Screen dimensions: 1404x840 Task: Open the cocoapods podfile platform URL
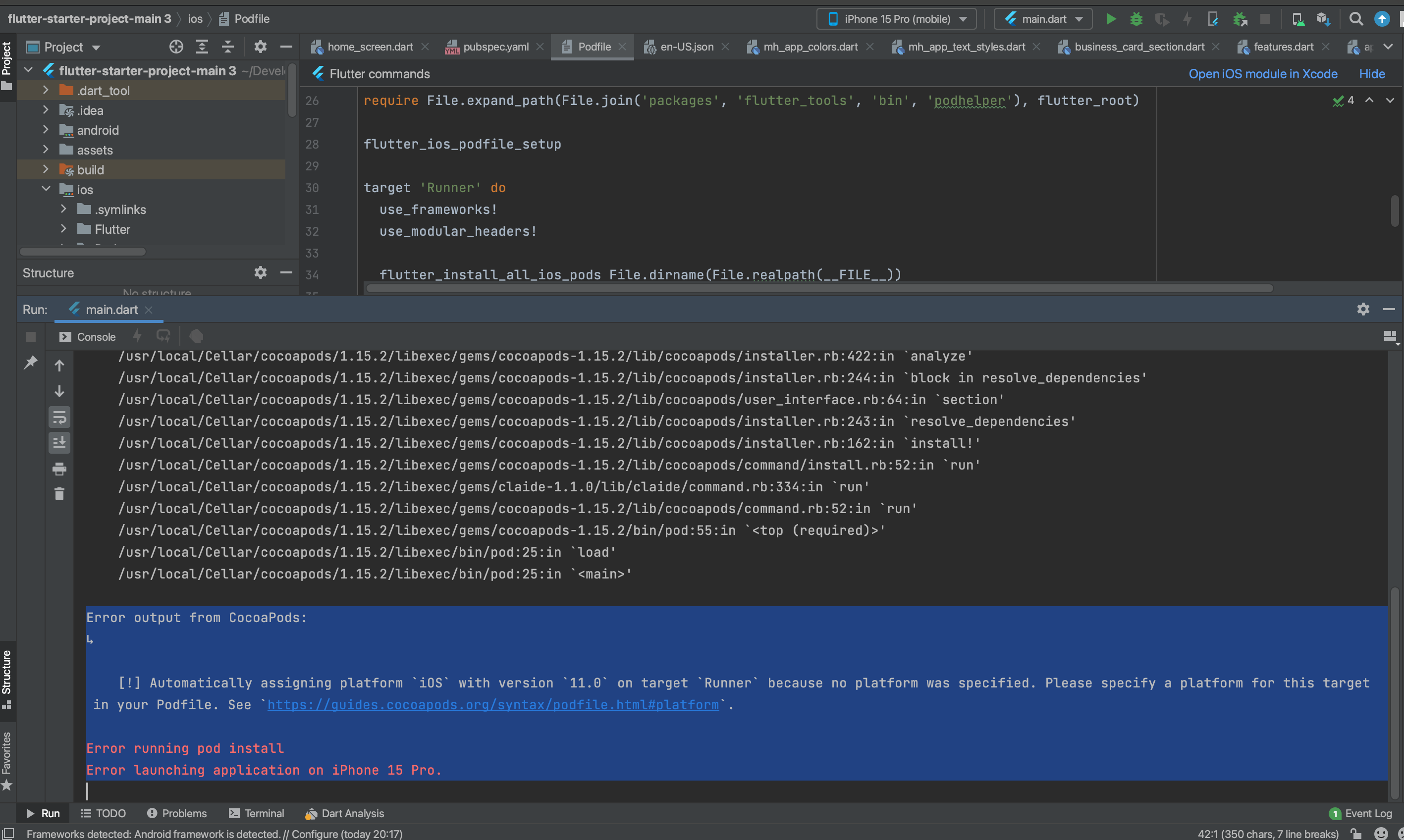492,705
